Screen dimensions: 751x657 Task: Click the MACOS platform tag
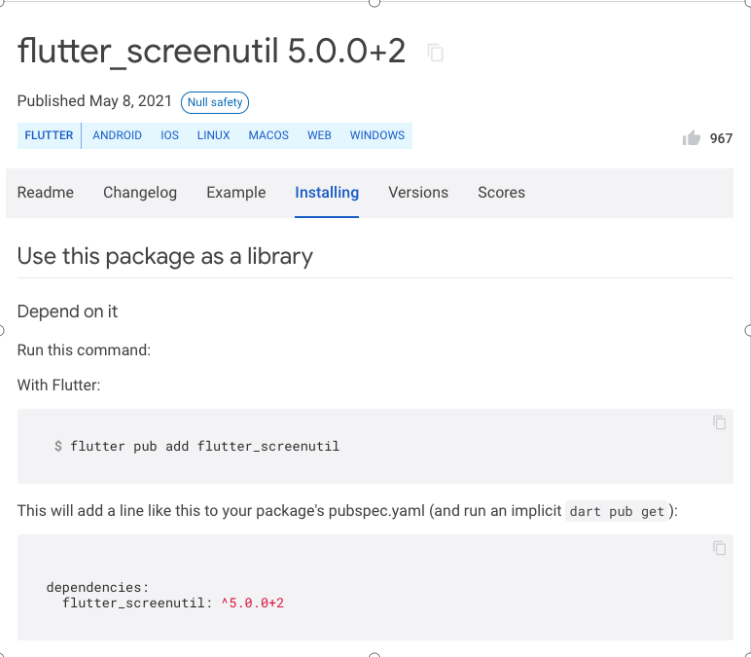(x=268, y=136)
